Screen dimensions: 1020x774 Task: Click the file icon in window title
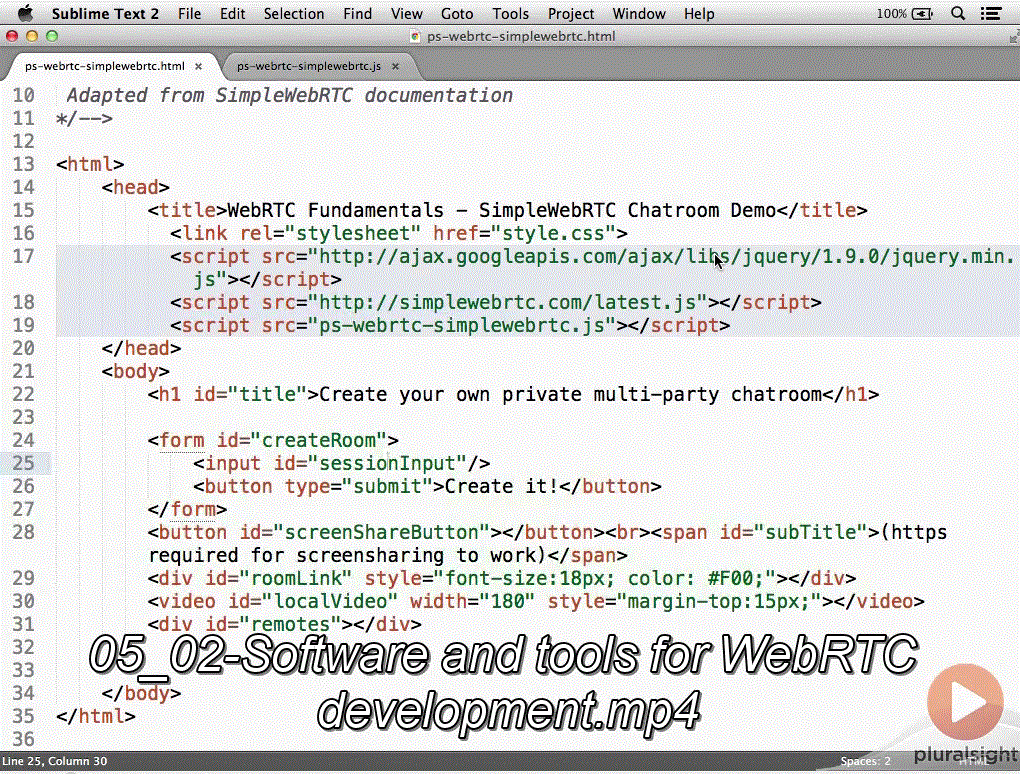tap(415, 36)
